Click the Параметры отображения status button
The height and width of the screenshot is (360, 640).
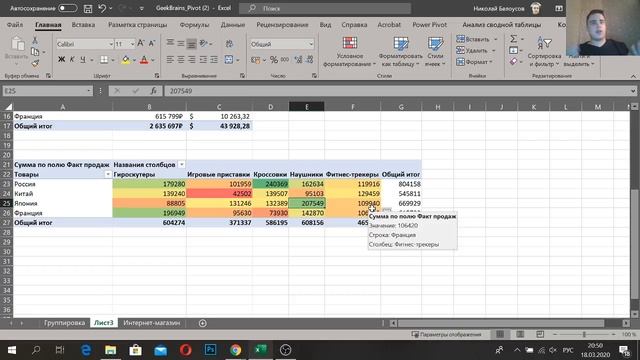tap(447, 334)
